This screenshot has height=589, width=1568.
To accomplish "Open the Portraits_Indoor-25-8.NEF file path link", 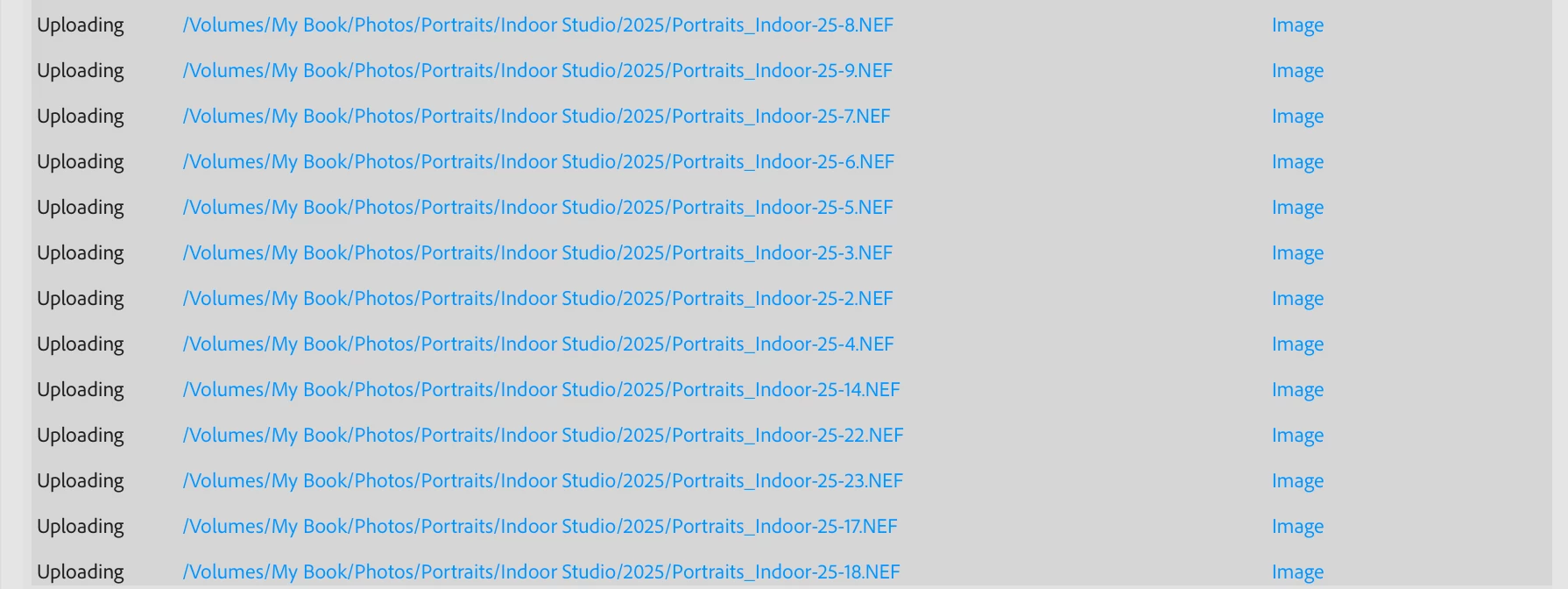I will tap(538, 25).
